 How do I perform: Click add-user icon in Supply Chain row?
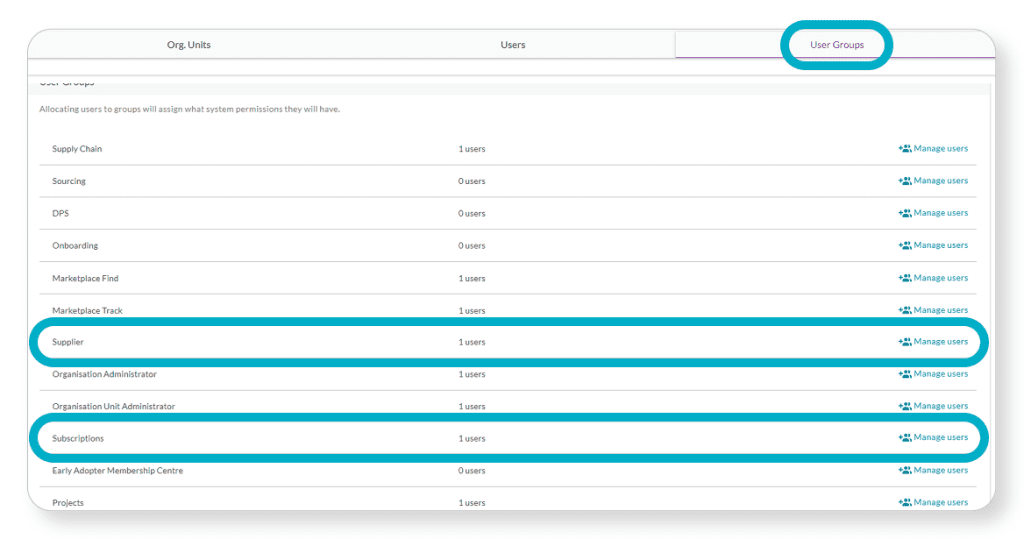point(905,149)
